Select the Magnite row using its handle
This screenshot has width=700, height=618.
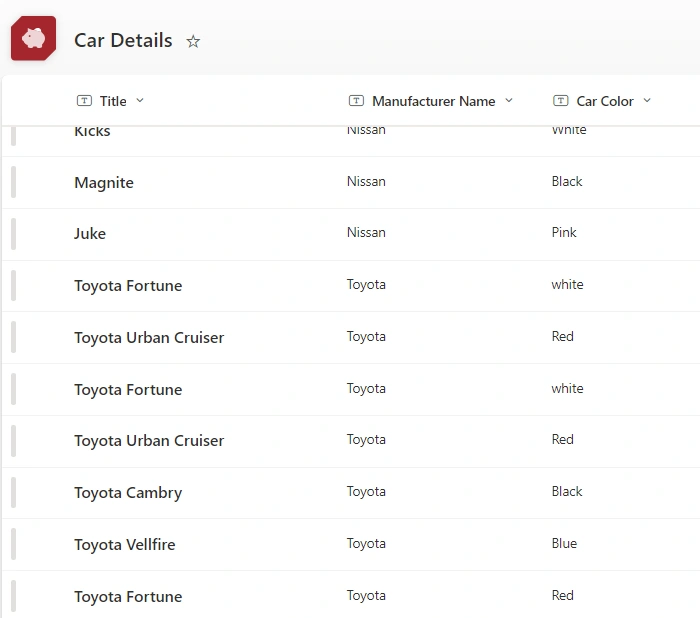point(13,182)
